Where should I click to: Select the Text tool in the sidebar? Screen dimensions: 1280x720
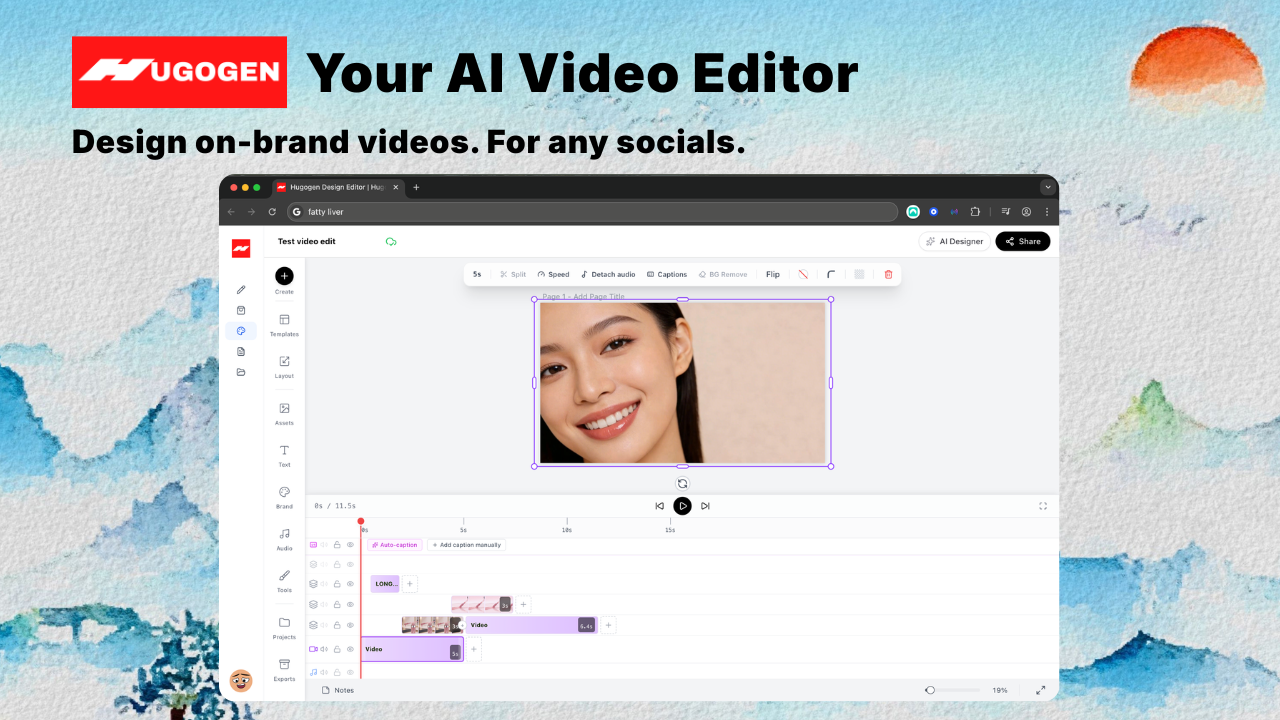284,456
